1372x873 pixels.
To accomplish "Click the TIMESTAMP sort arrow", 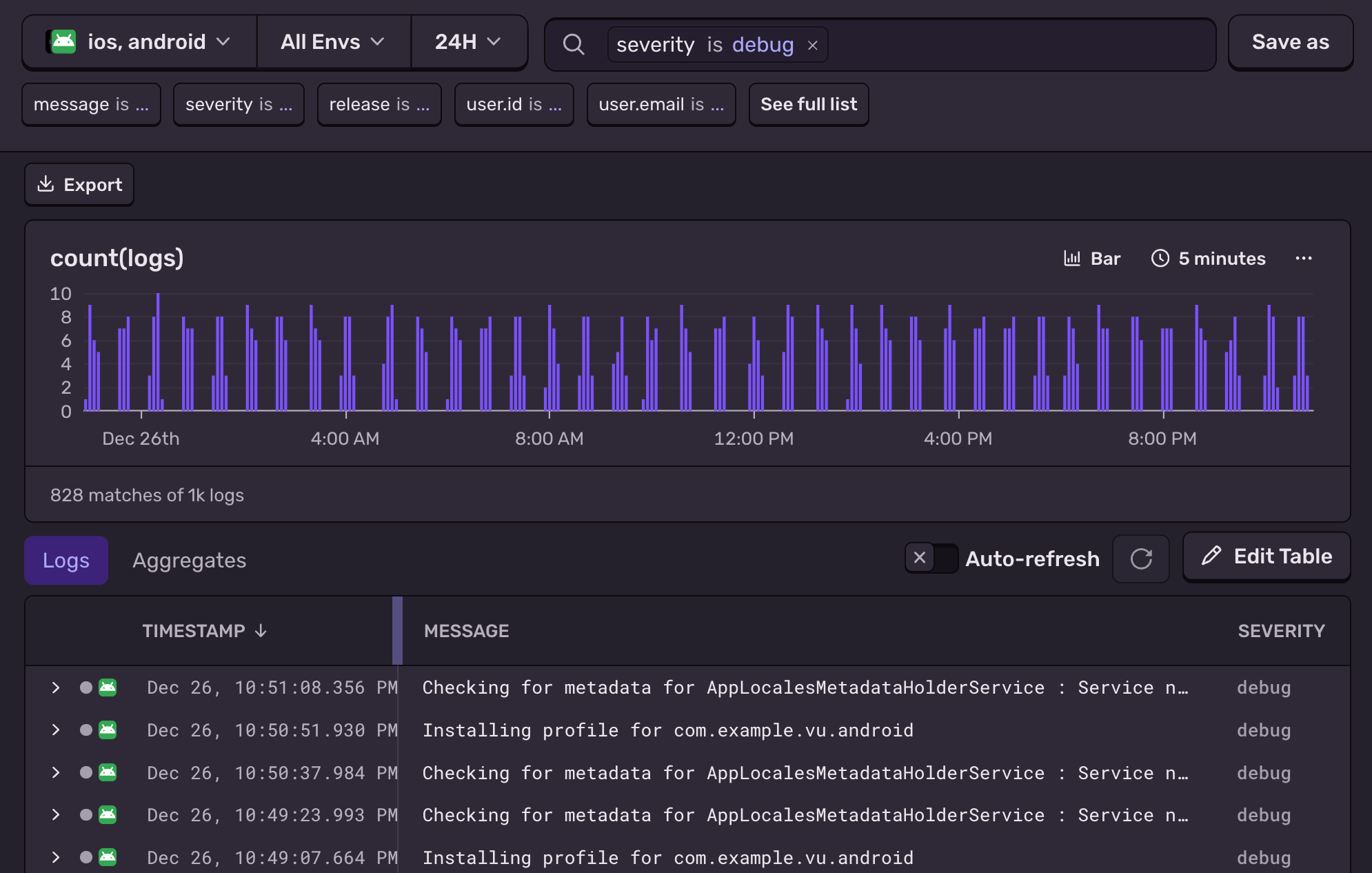I will (x=261, y=630).
